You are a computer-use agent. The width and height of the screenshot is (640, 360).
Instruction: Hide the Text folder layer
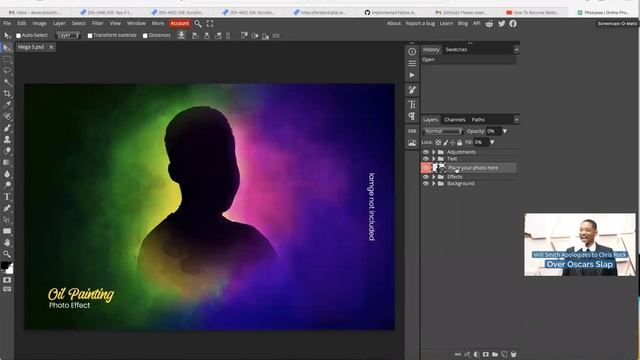tap(426, 159)
